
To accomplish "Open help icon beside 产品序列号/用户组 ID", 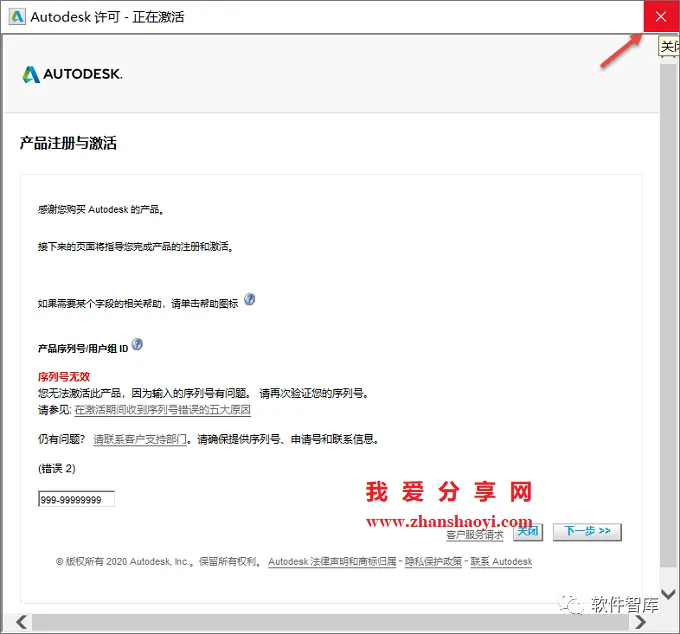I will 137,344.
